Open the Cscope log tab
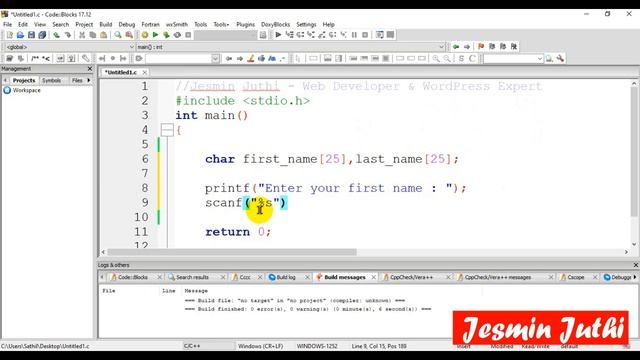 click(x=576, y=277)
